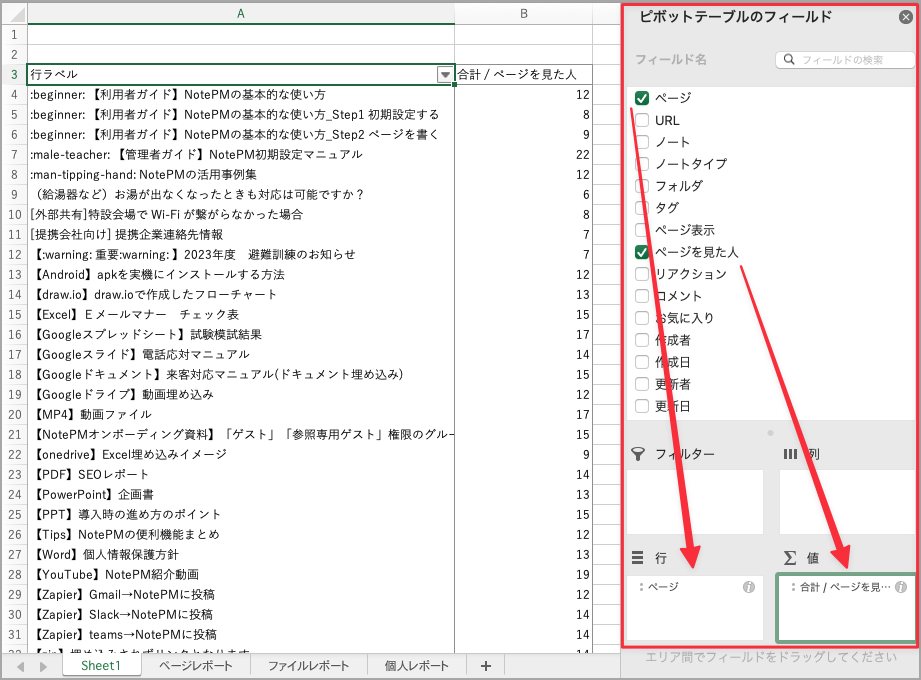921x680 pixels.
Task: Switch to the ファイルレポート sheet tab
Action: (308, 666)
